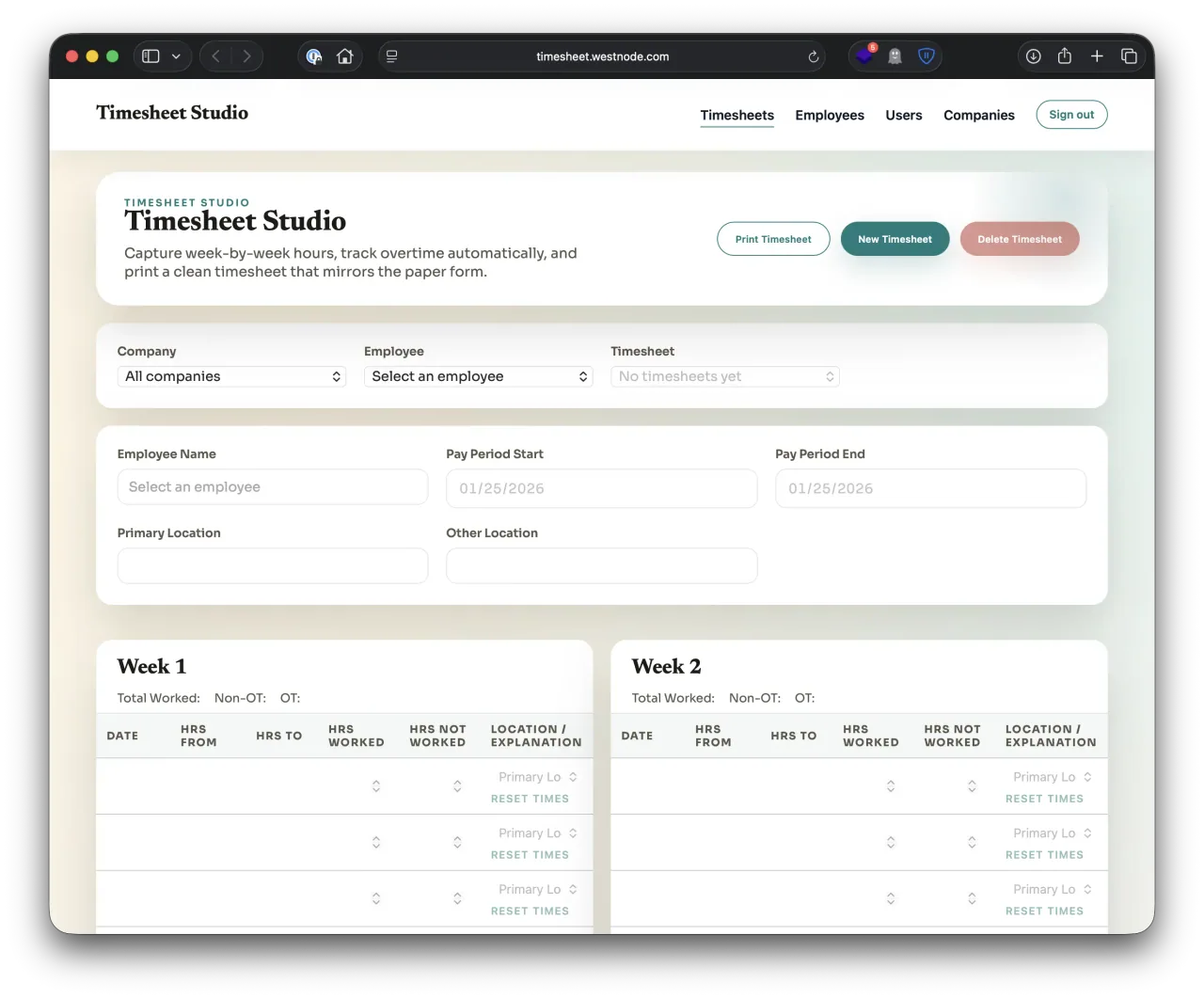Go forward with the forward arrow

click(246, 56)
